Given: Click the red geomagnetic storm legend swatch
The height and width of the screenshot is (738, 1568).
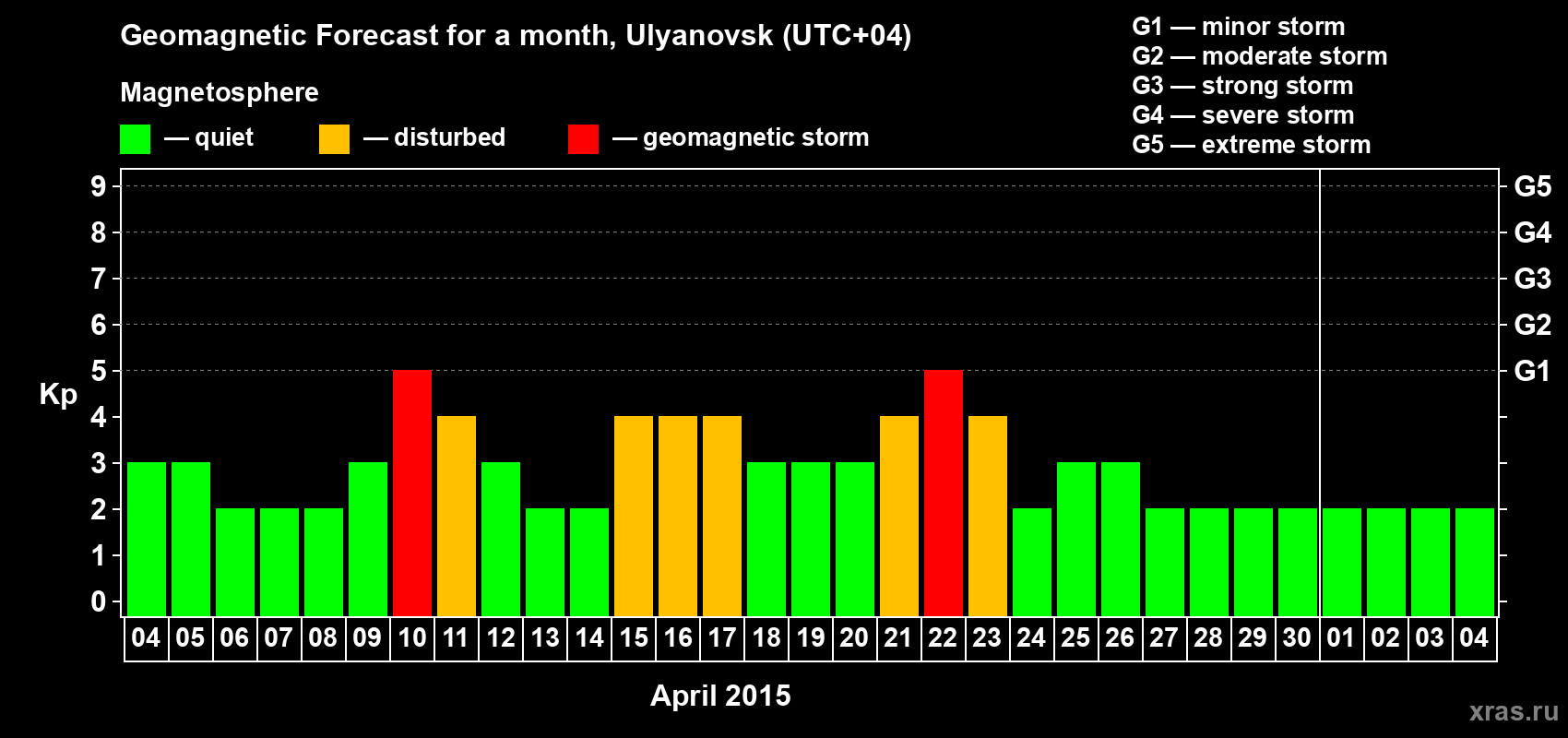Looking at the screenshot, I should tap(583, 139).
